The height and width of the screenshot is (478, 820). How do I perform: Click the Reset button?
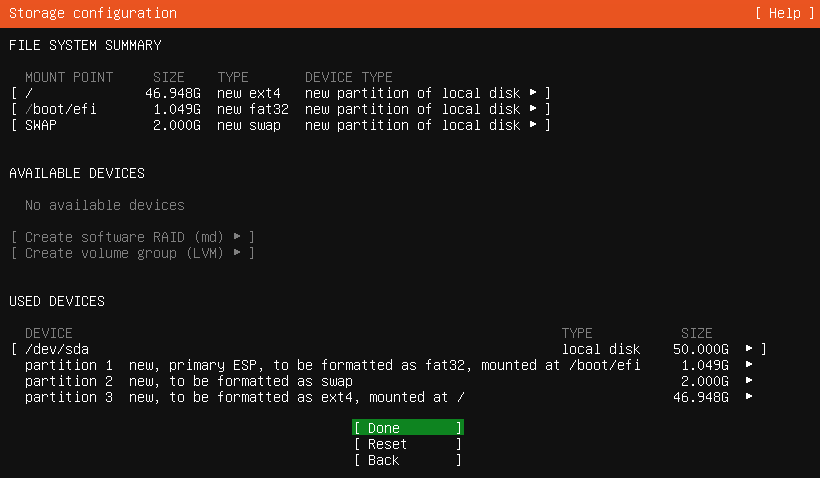[408, 444]
